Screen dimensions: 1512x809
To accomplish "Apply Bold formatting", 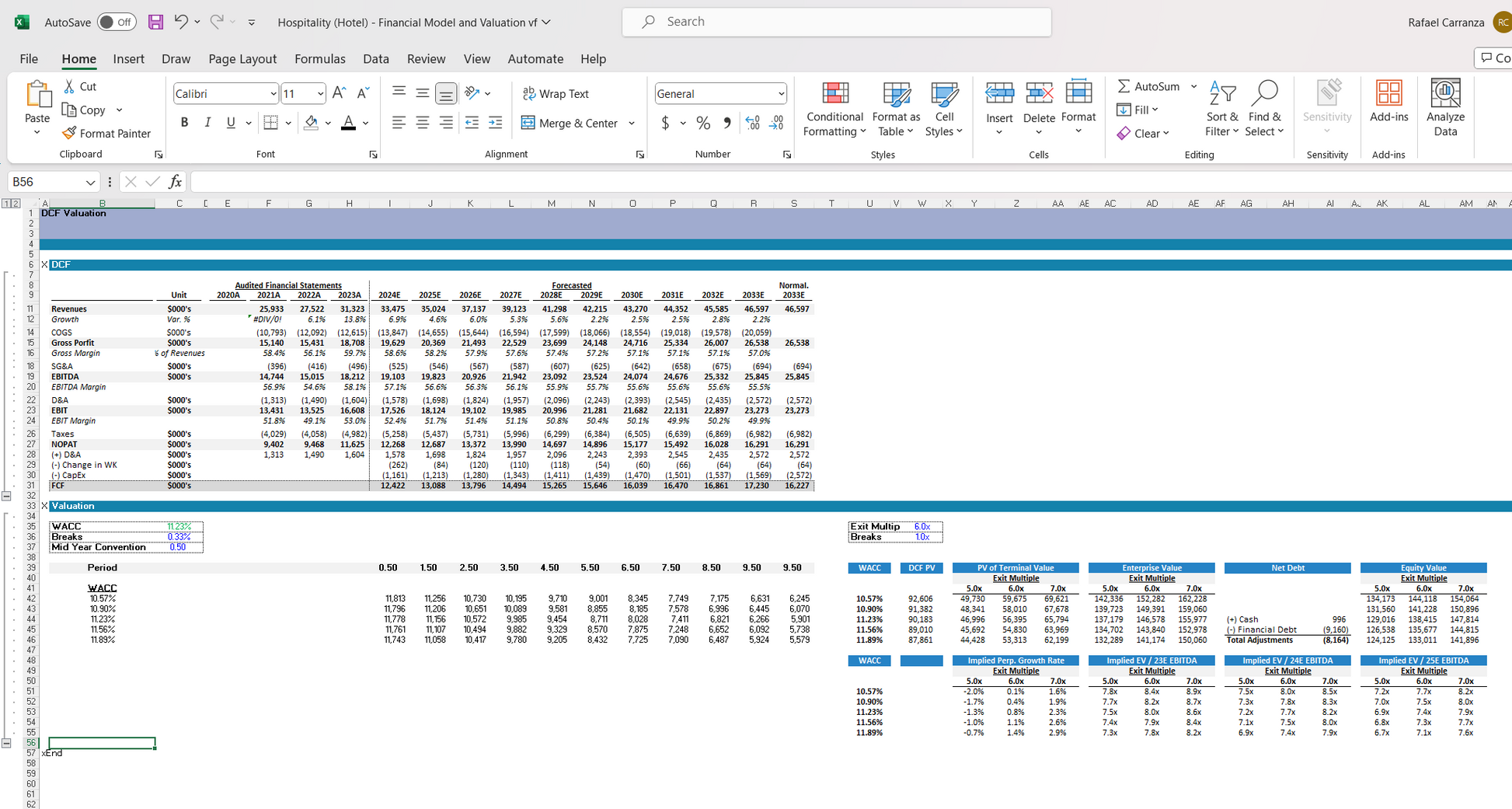I will coord(184,123).
